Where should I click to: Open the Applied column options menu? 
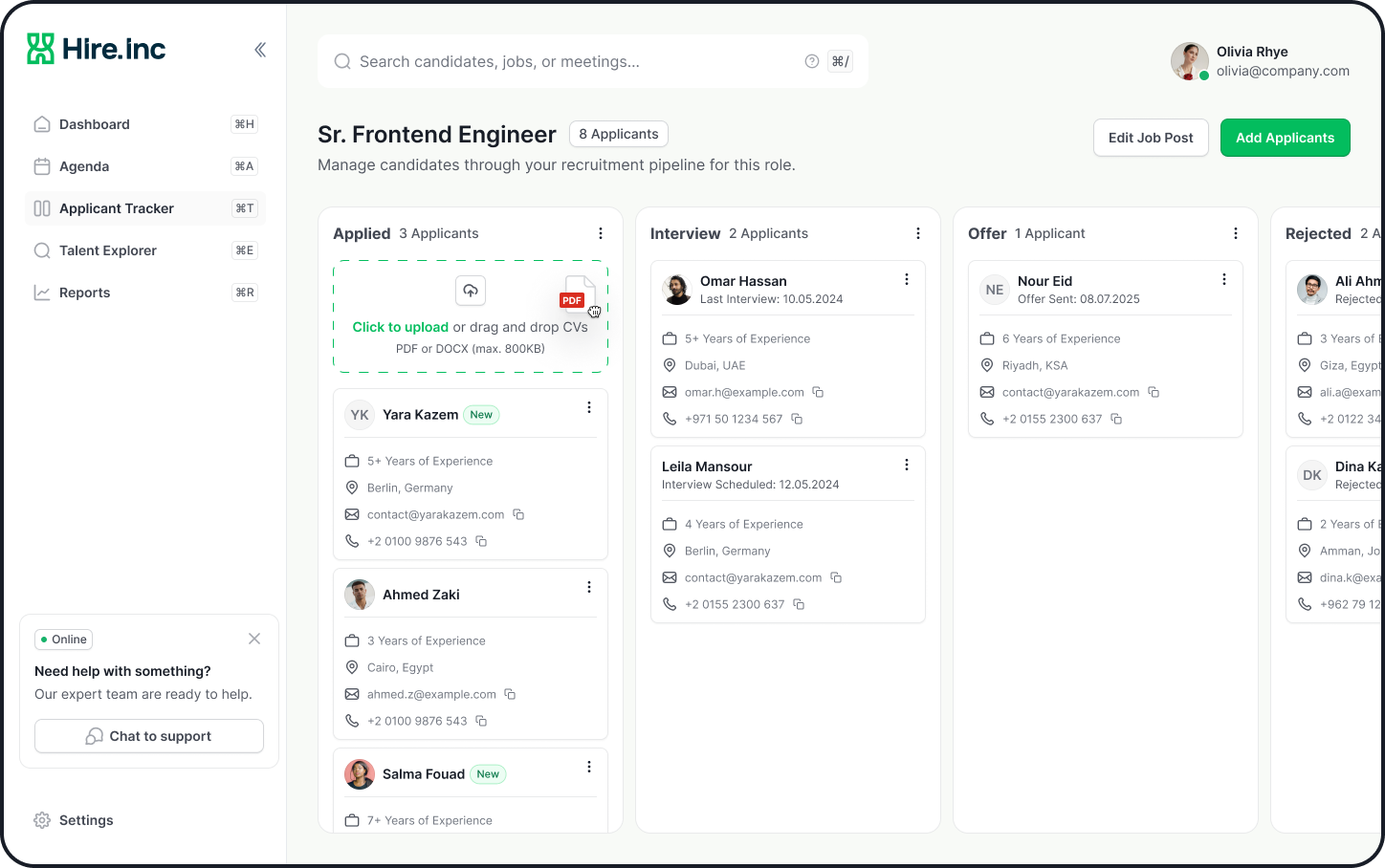point(601,233)
